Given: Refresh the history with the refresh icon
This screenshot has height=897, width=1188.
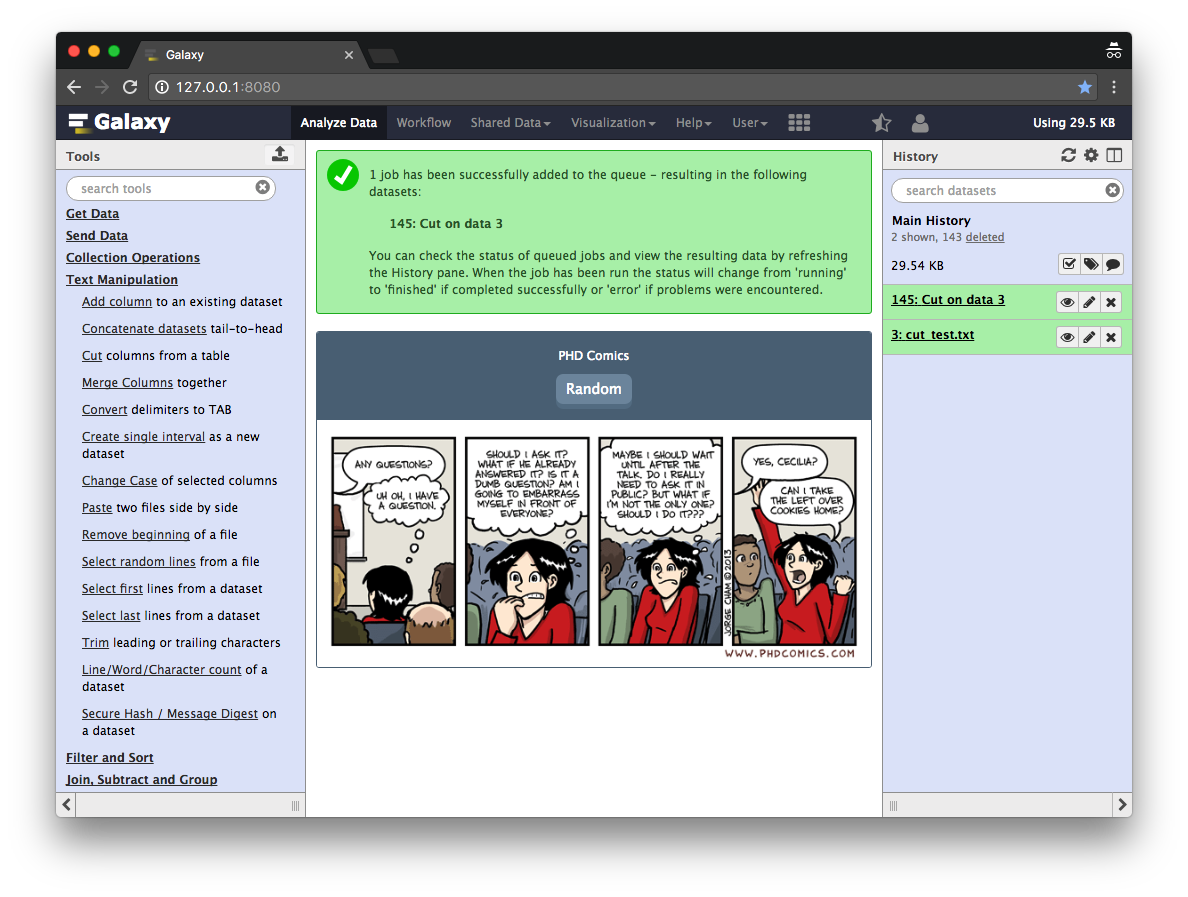Looking at the screenshot, I should 1068,155.
